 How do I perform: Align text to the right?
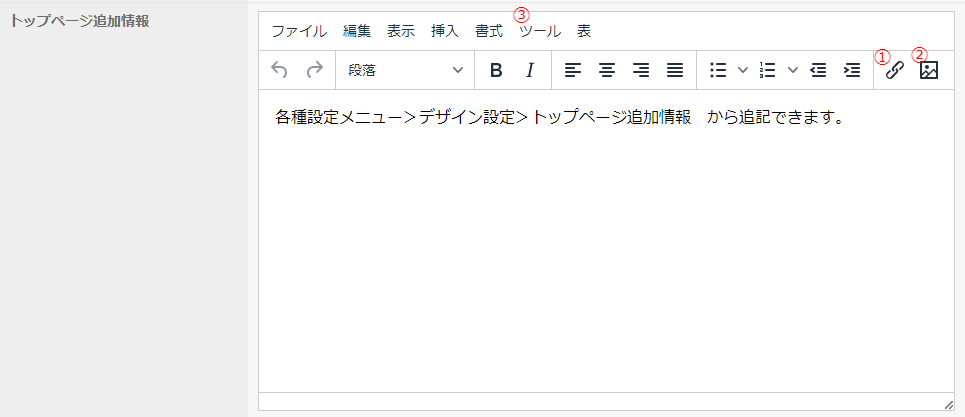[x=641, y=70]
